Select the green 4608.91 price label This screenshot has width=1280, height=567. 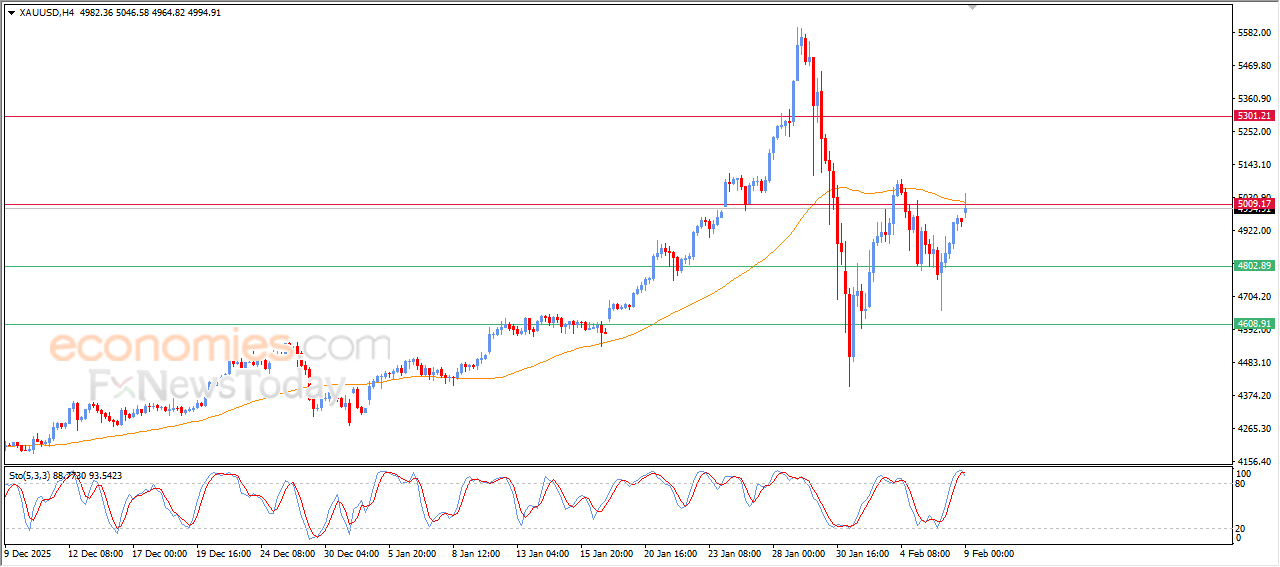pos(1254,324)
